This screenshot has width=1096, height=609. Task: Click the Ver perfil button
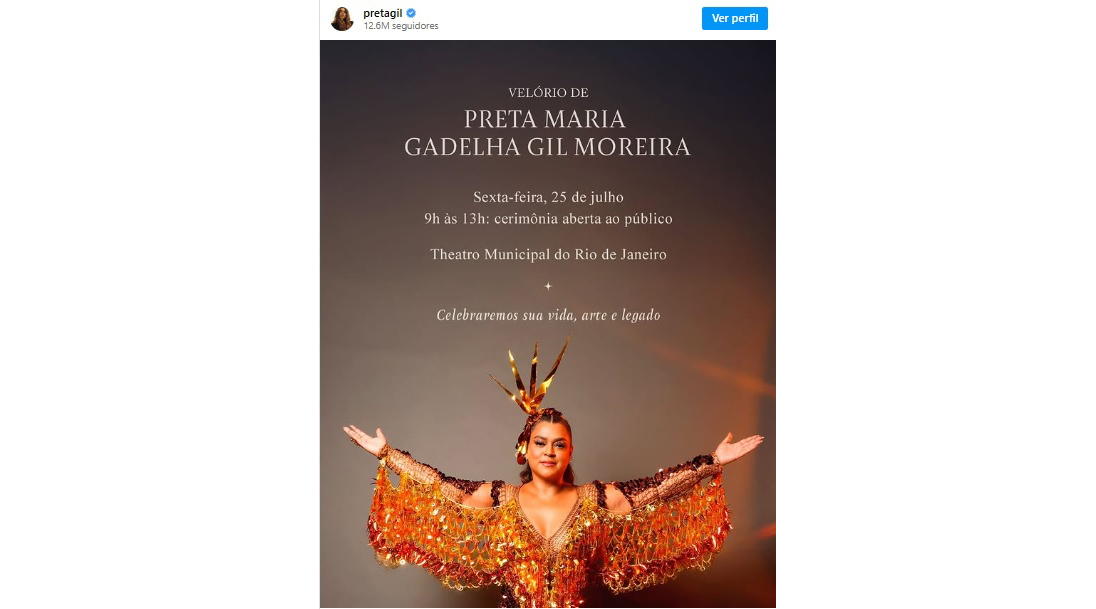[735, 18]
